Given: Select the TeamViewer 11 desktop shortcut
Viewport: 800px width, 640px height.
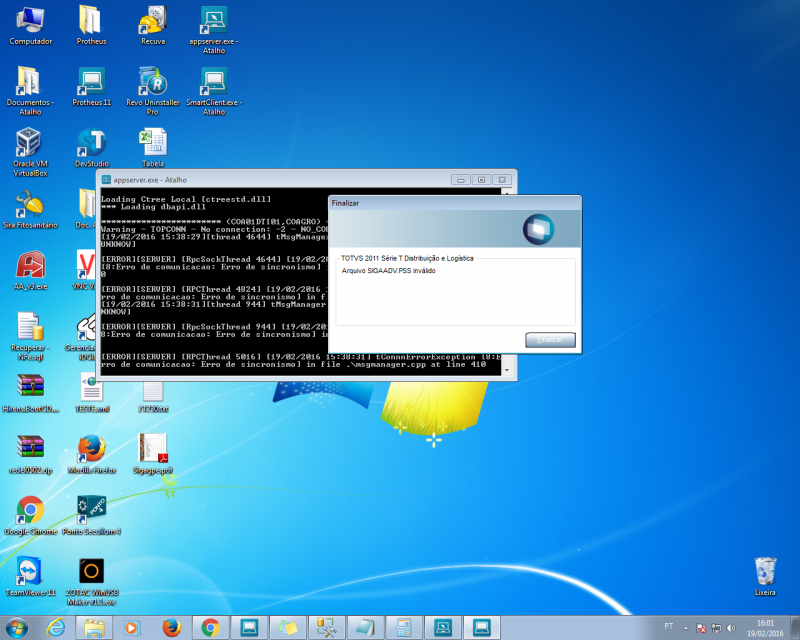Looking at the screenshot, I should point(30,577).
